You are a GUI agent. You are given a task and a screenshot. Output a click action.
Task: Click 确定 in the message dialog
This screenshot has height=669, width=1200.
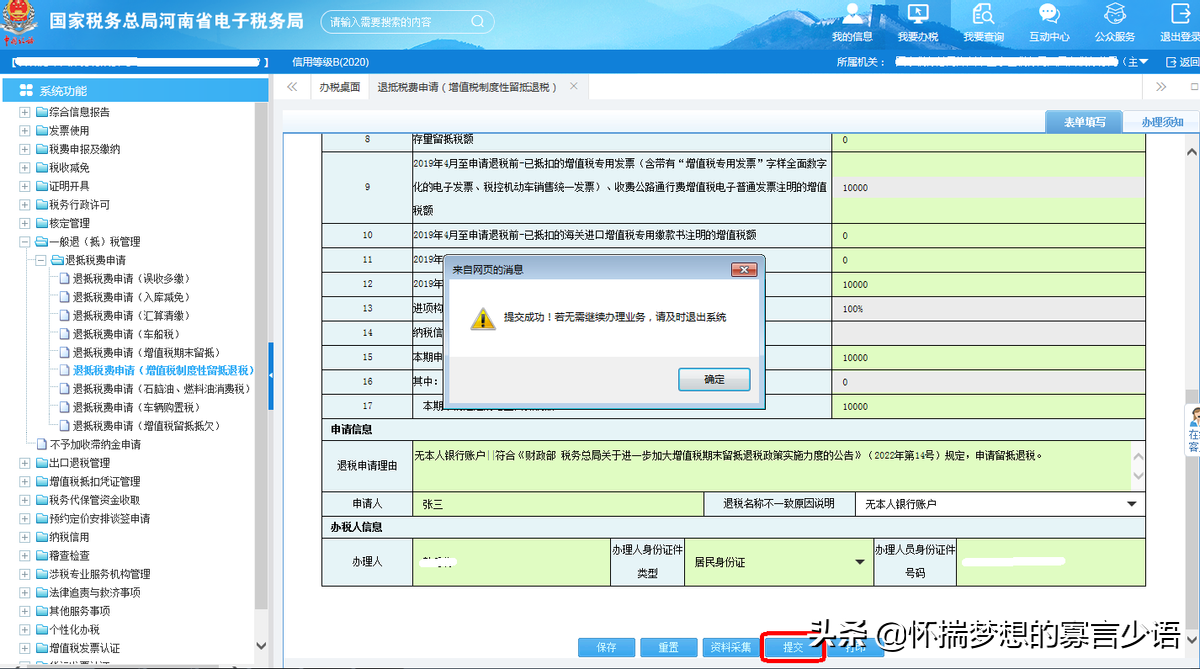pyautogui.click(x=713, y=380)
